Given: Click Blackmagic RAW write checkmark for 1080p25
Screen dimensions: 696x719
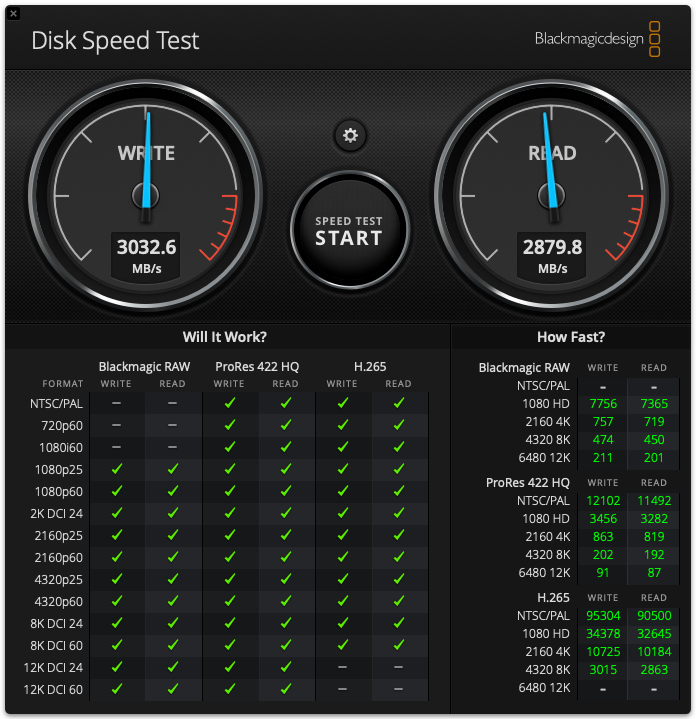Looking at the screenshot, I should click(117, 469).
